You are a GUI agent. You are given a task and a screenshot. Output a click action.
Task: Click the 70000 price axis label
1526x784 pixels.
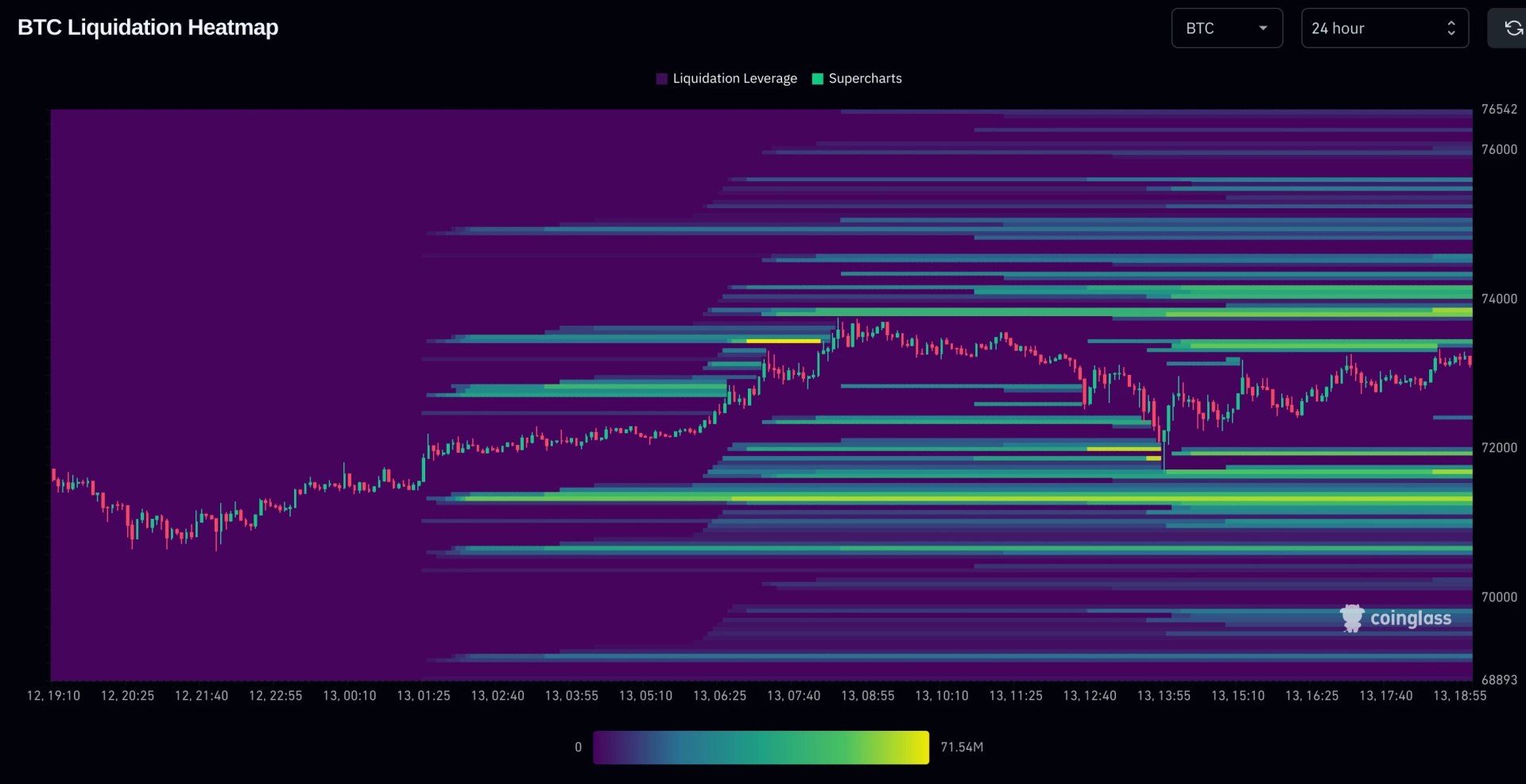[1499, 597]
